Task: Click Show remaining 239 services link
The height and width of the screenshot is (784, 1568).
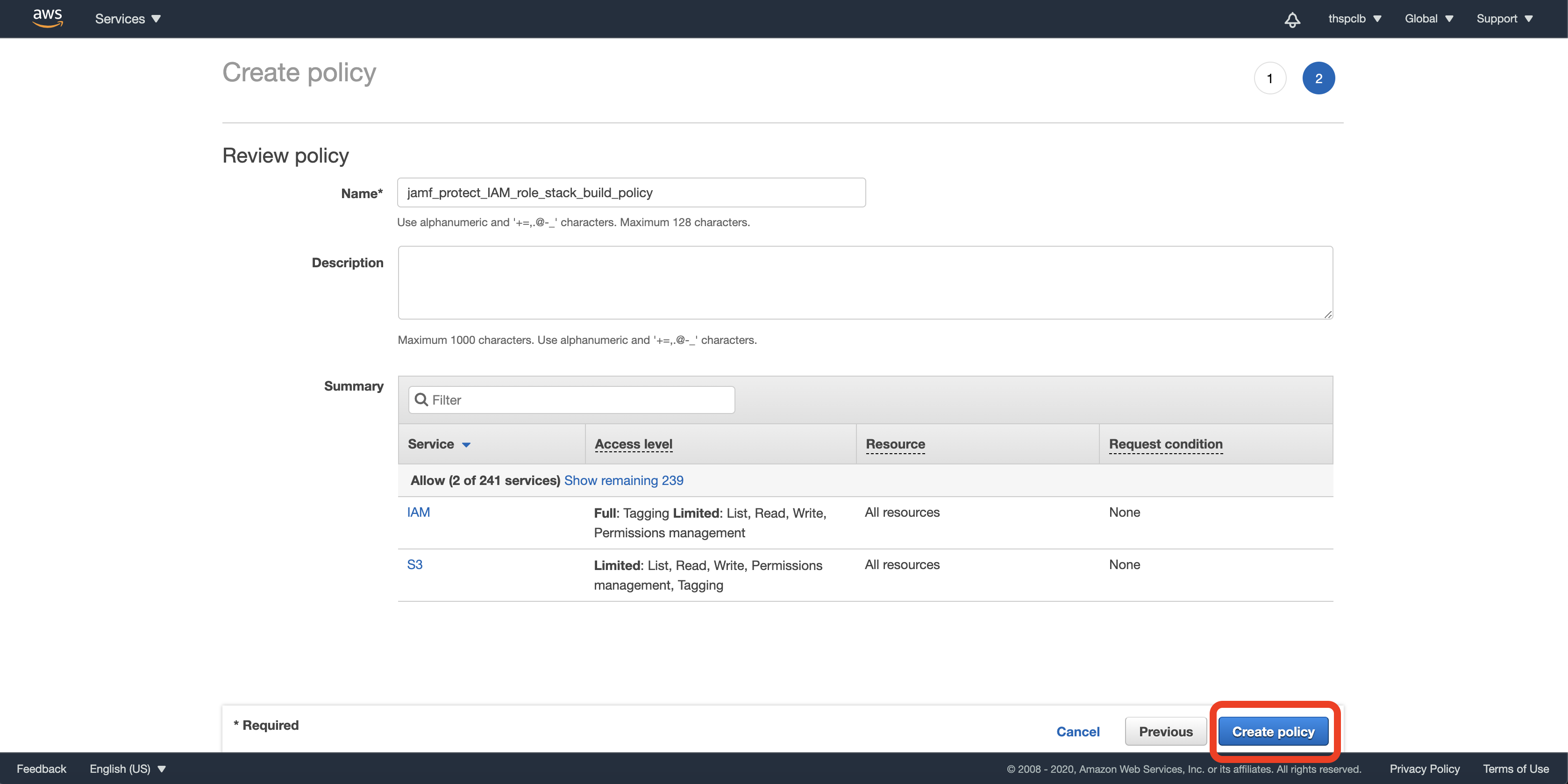Action: (x=623, y=480)
